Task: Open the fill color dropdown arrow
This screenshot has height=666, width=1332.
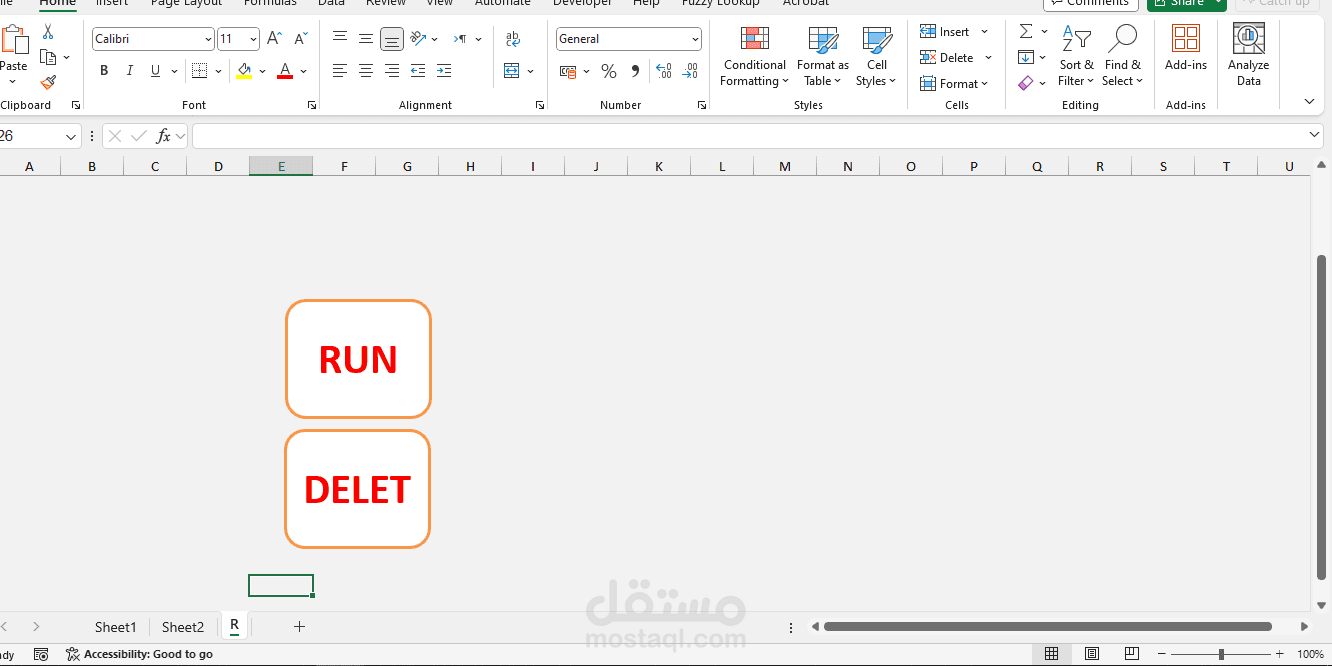Action: tap(262, 72)
